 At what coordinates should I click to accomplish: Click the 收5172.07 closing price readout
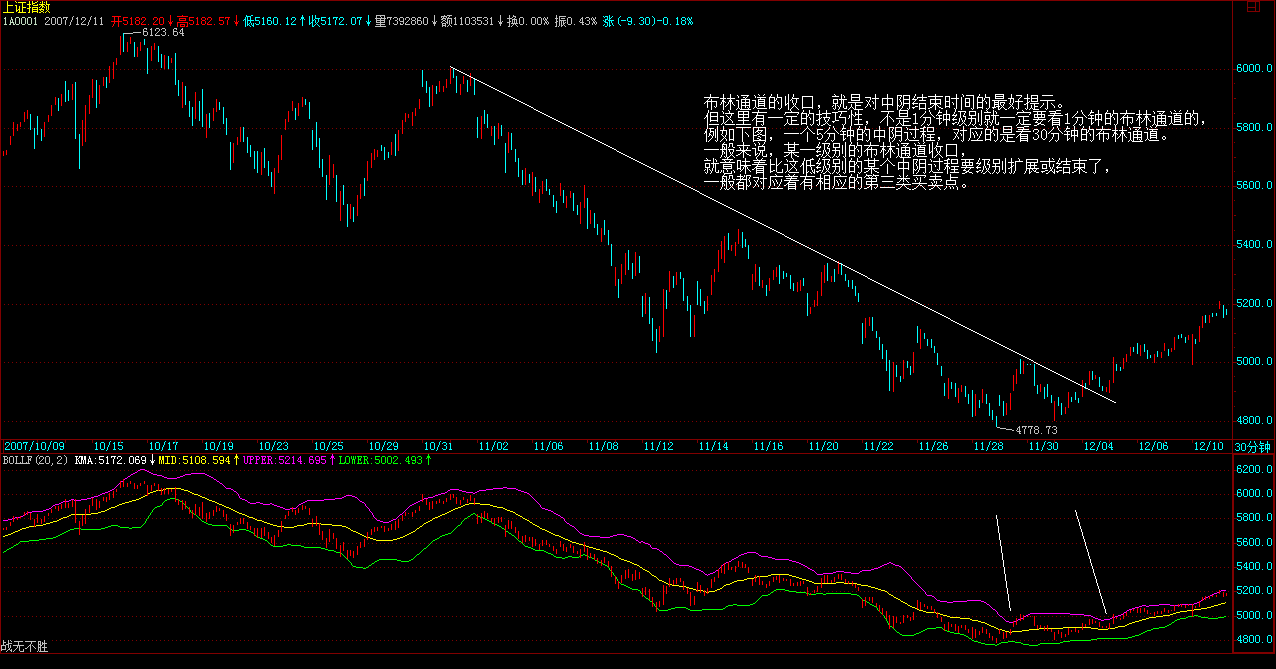point(335,21)
